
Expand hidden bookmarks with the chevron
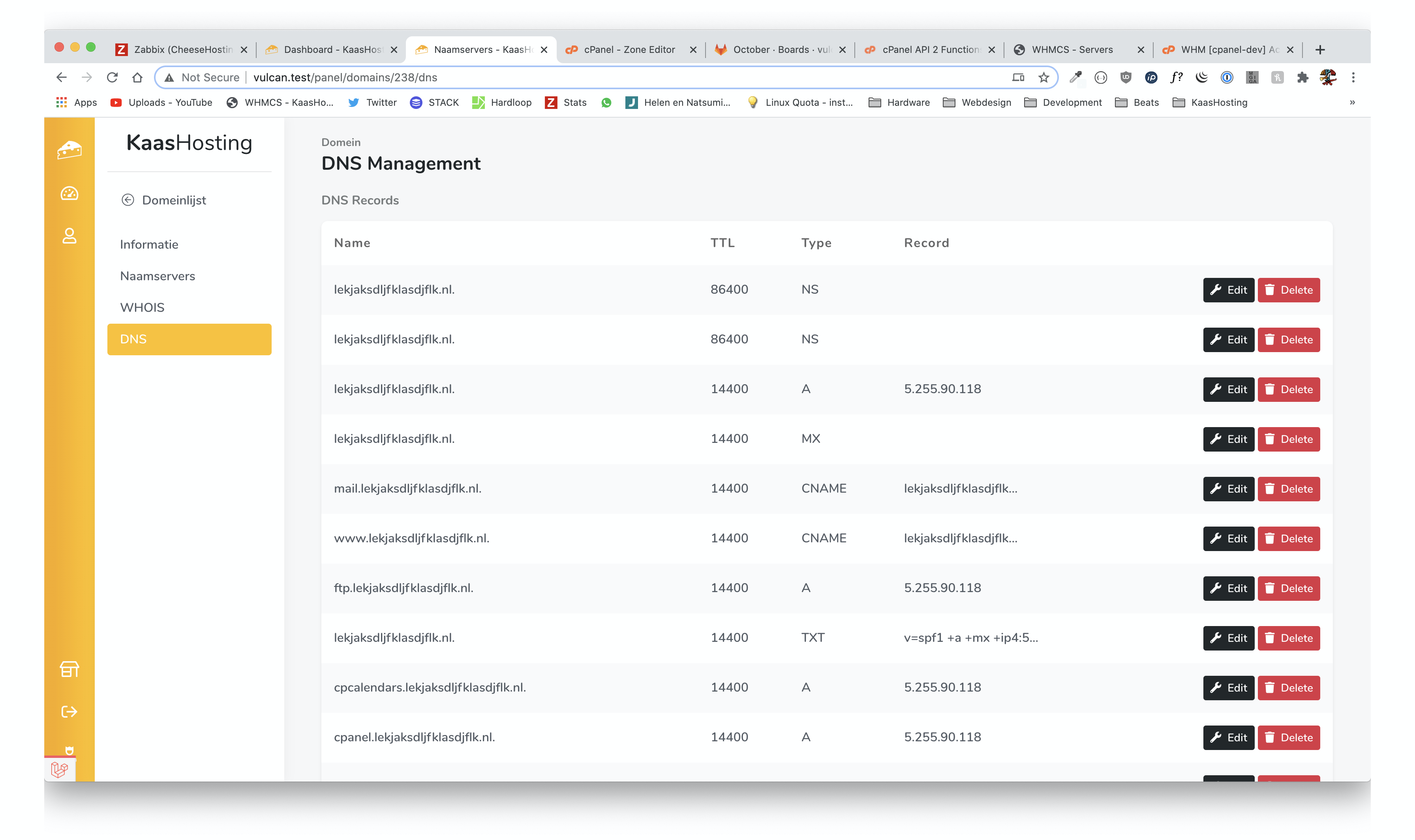pyautogui.click(x=1351, y=103)
